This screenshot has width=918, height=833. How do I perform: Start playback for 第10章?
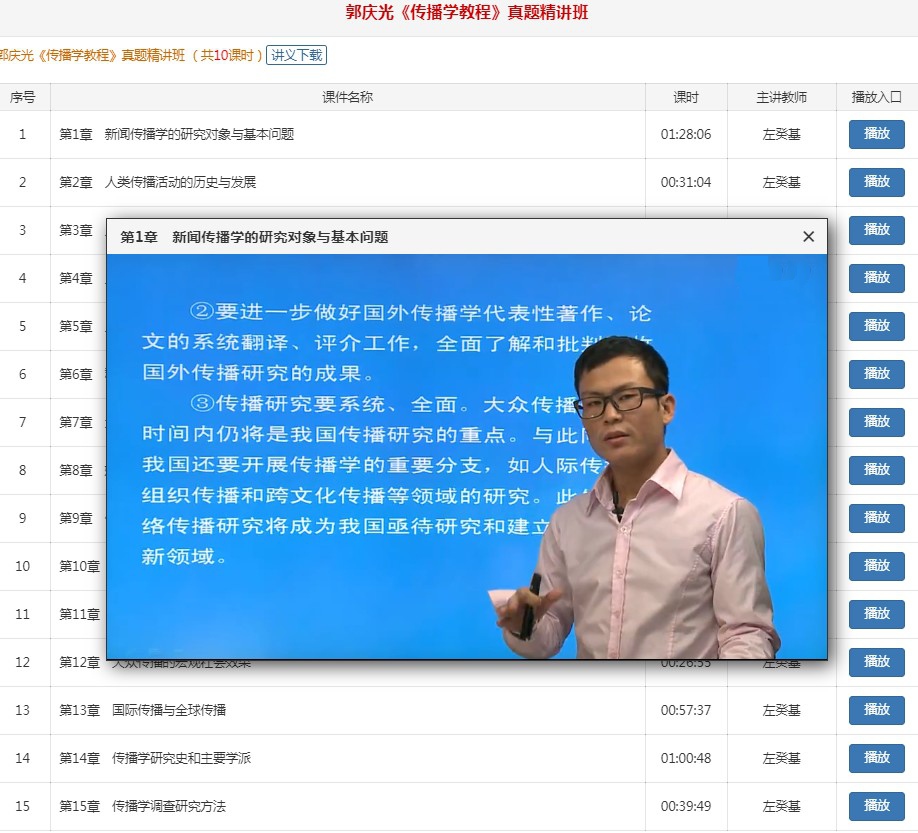pyautogui.click(x=876, y=566)
